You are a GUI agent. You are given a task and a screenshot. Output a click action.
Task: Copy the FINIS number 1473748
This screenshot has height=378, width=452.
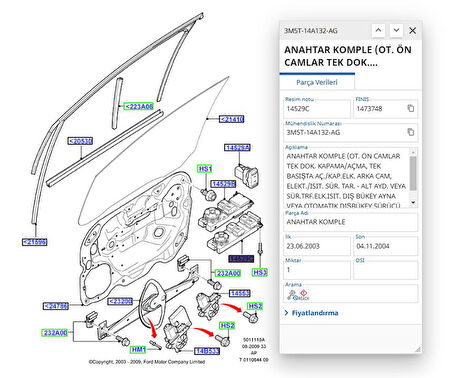click(411, 108)
